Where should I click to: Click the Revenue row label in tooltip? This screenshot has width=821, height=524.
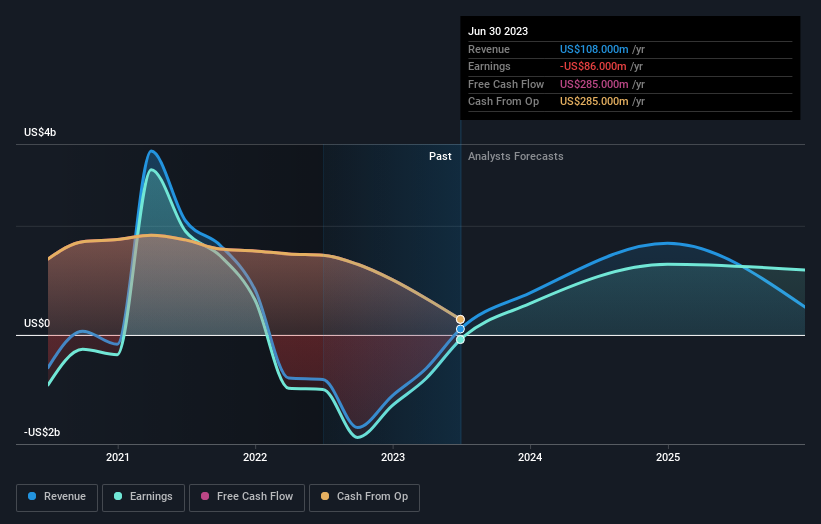pyautogui.click(x=489, y=49)
